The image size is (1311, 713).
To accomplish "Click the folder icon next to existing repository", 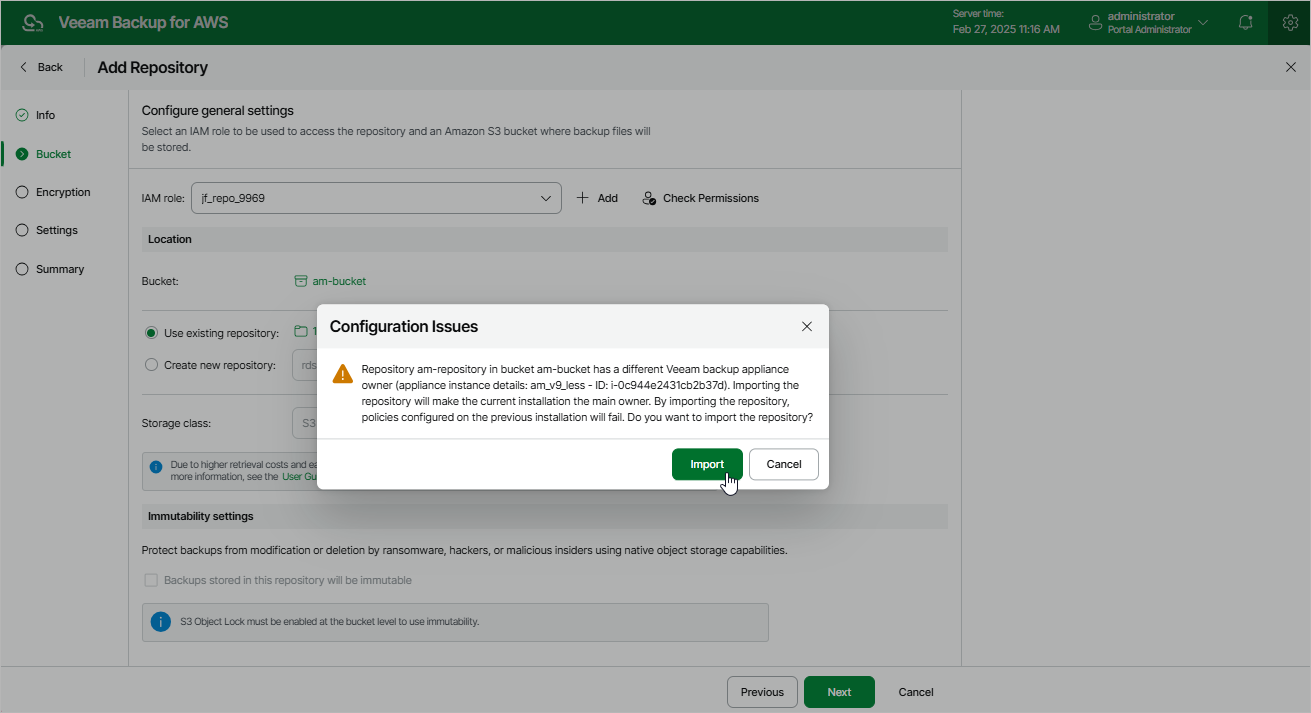I will pos(300,331).
